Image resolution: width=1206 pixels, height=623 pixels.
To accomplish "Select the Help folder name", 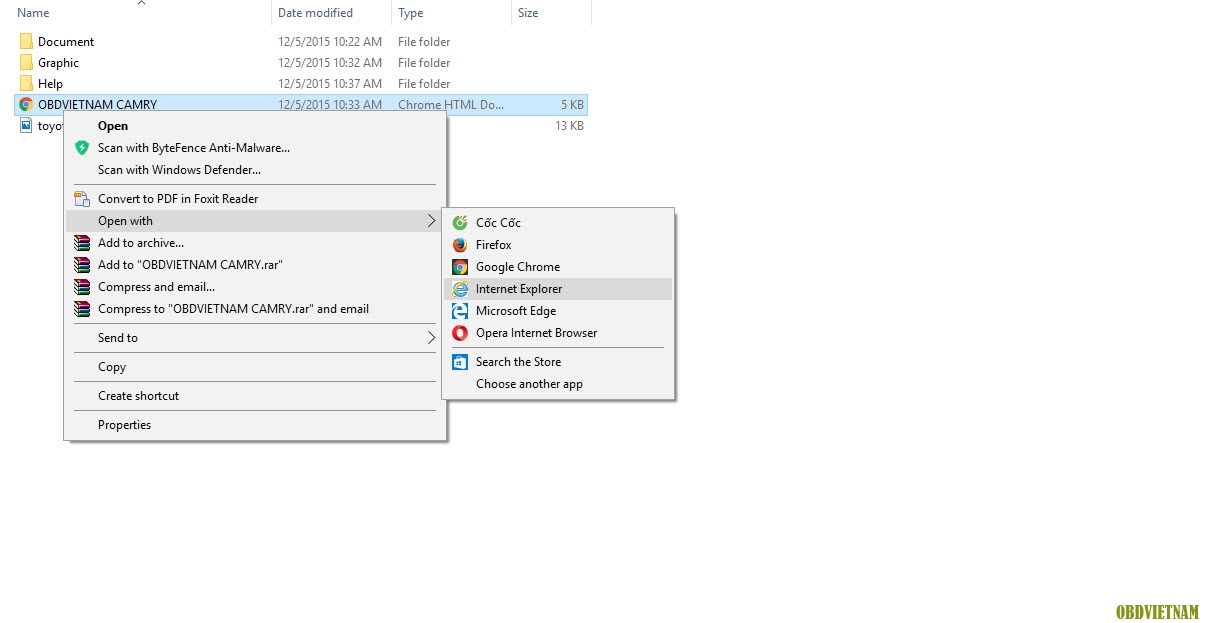I will tap(50, 83).
